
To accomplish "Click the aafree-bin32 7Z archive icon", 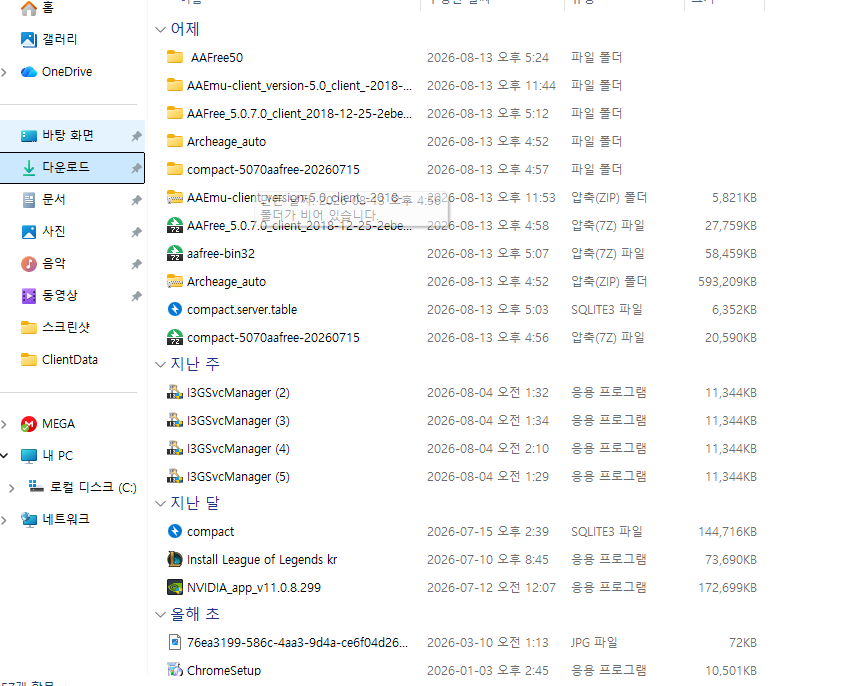I will pos(175,253).
